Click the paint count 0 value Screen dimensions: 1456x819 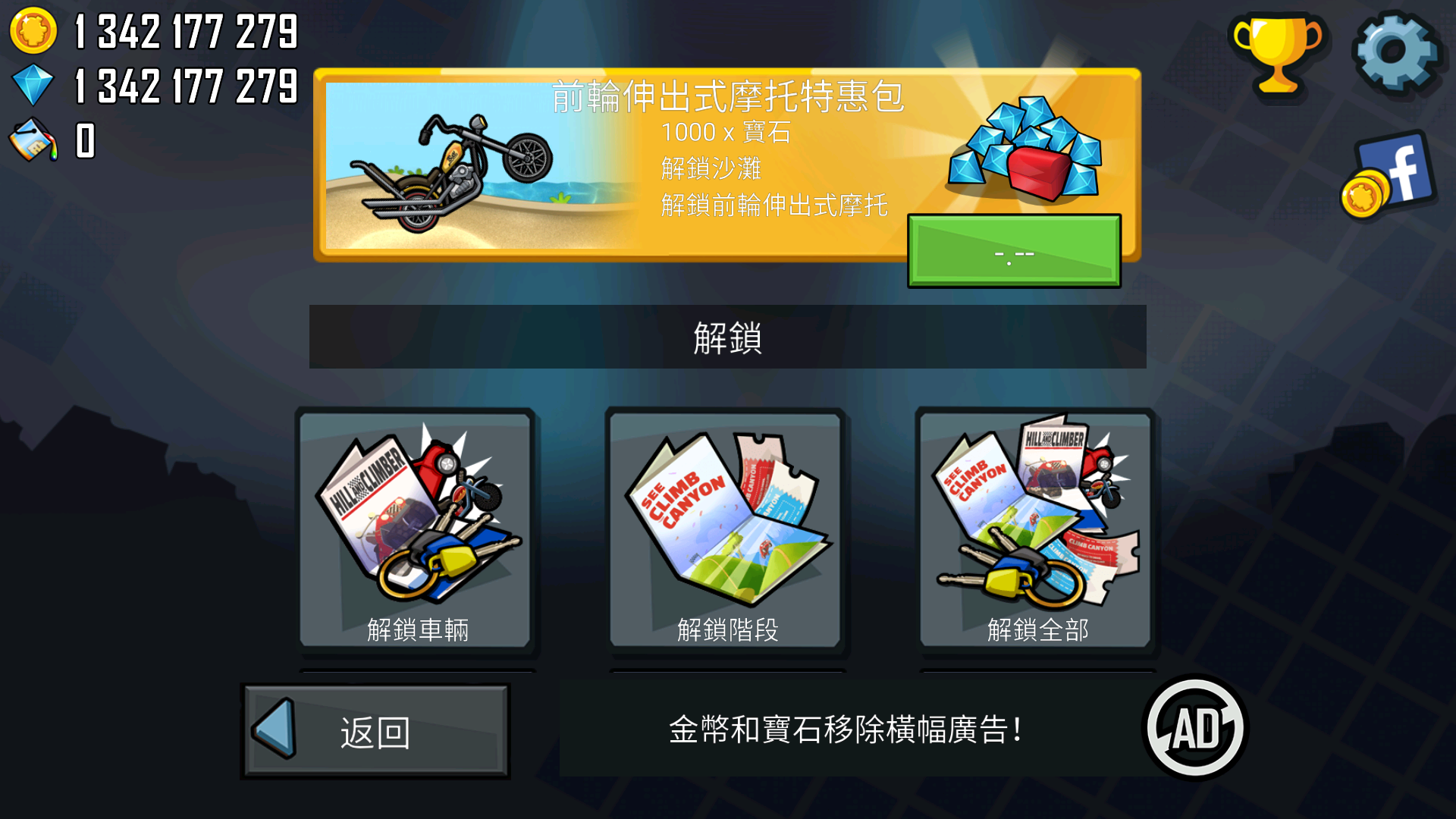tap(86, 141)
